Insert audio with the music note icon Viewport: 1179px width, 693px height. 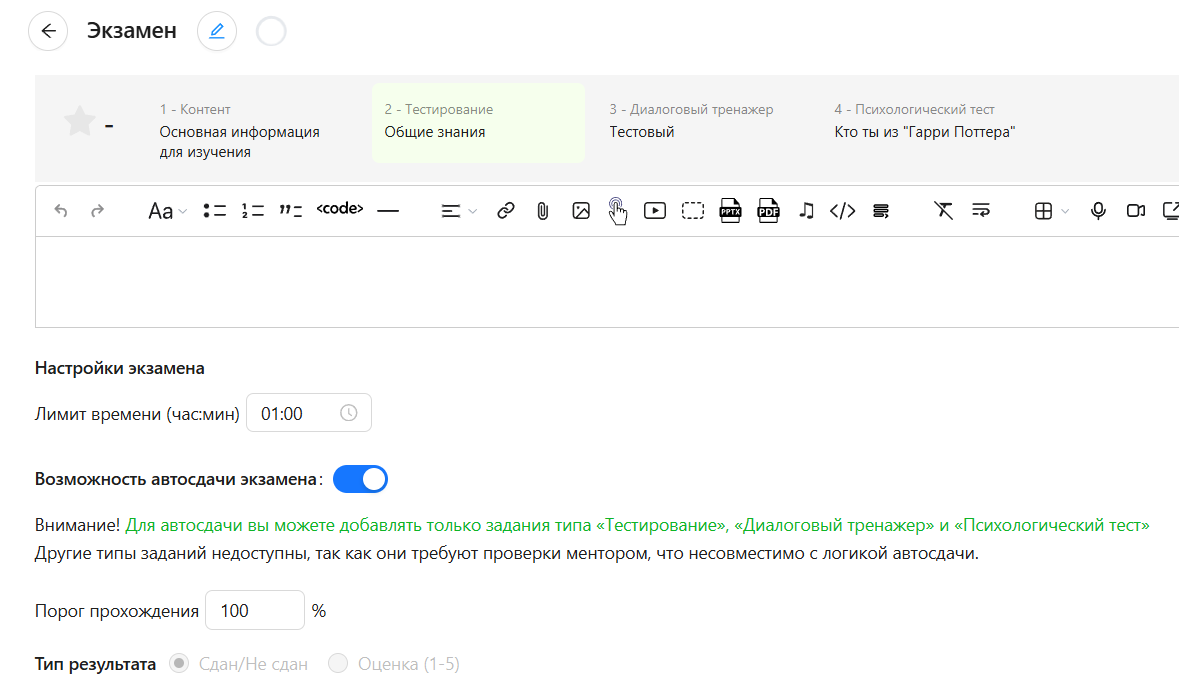coord(806,211)
